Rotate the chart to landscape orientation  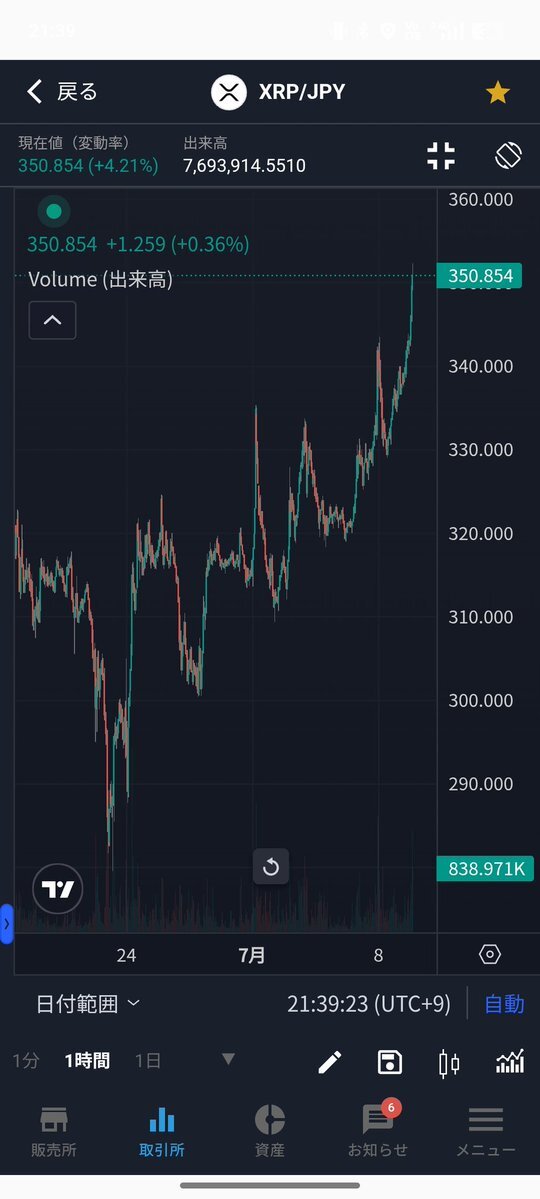(x=508, y=156)
